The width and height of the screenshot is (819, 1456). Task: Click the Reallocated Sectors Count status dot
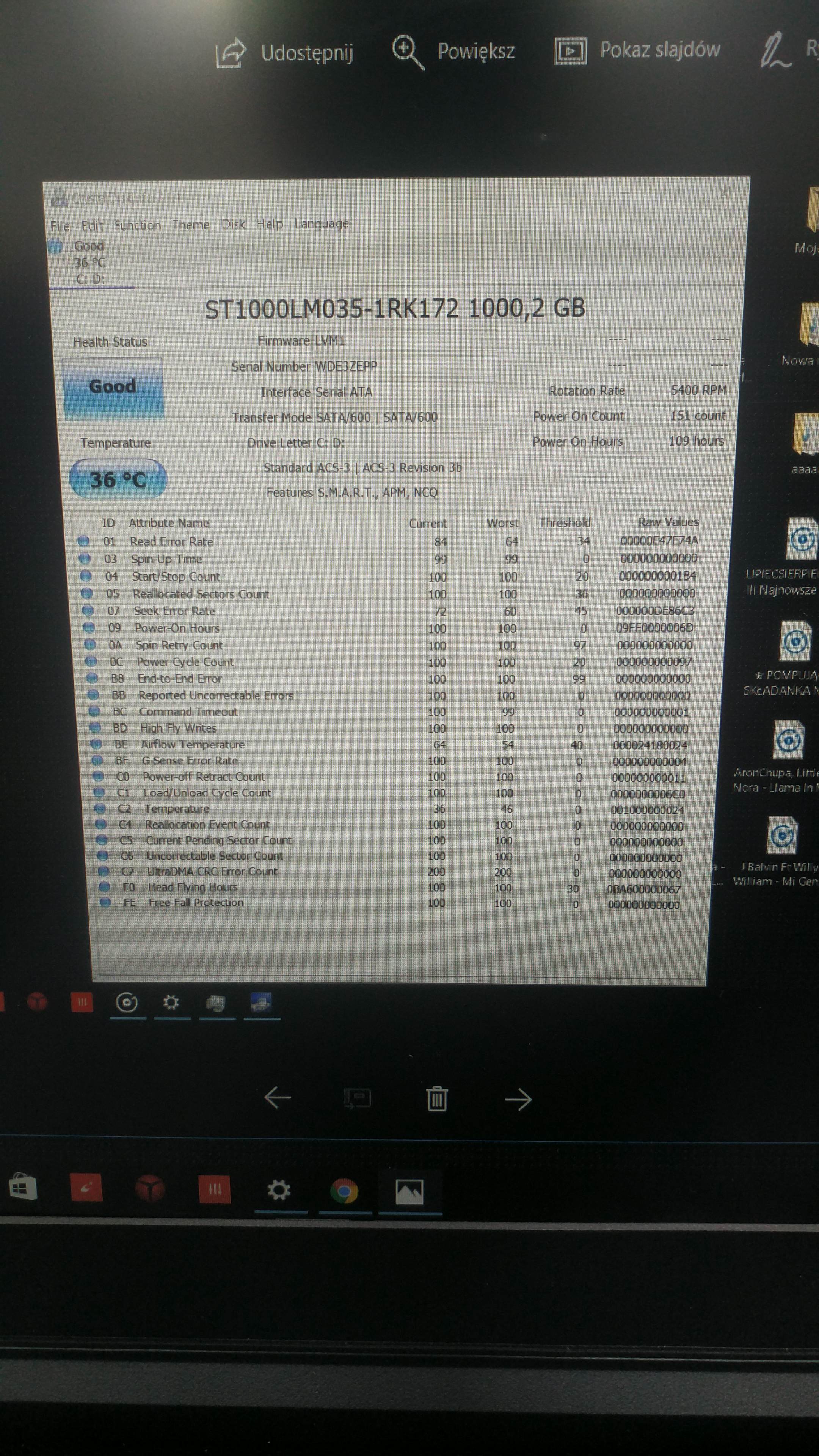[86, 593]
